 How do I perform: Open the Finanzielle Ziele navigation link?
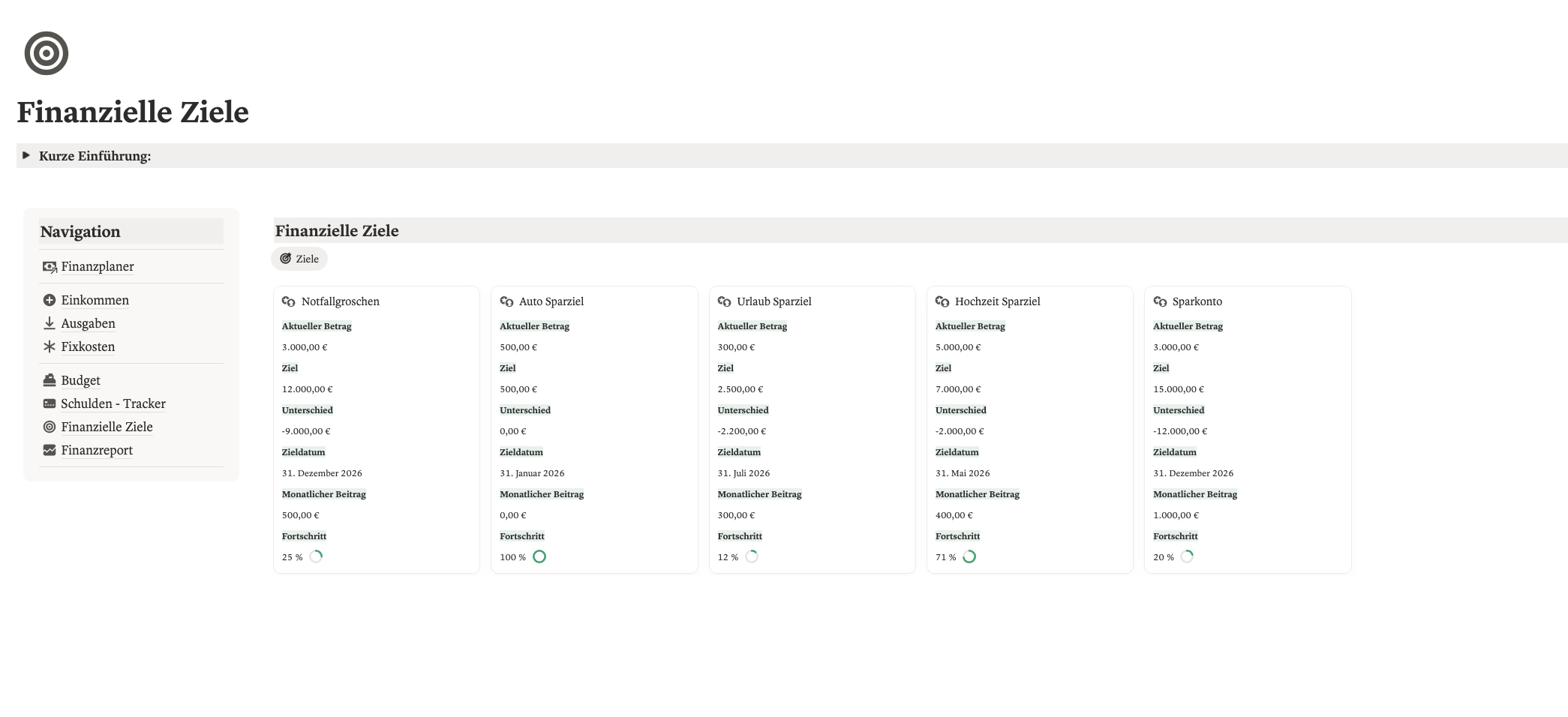(107, 427)
